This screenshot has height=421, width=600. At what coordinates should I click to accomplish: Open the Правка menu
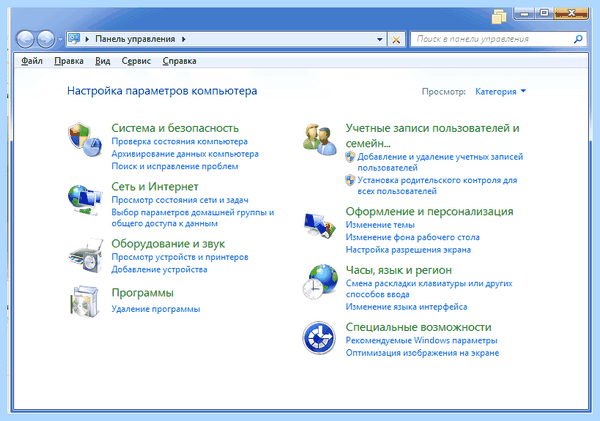pos(69,61)
